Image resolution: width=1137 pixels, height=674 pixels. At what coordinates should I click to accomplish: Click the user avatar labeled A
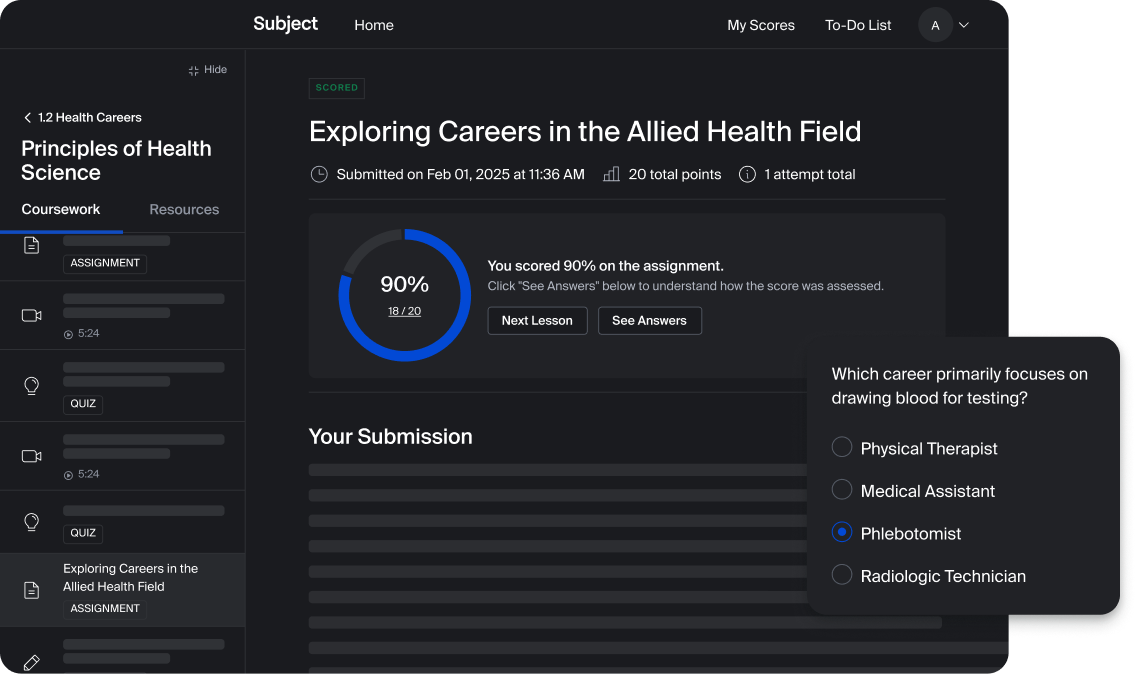(x=935, y=25)
